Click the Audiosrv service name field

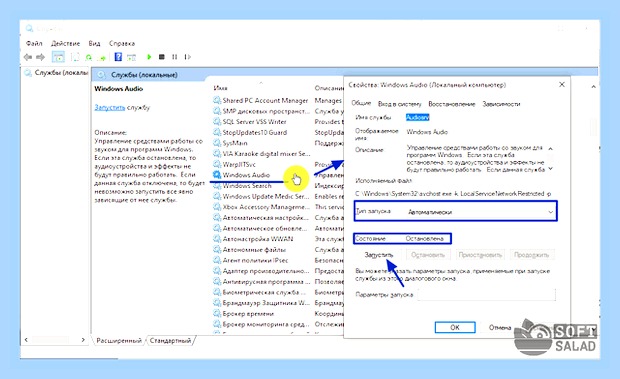tap(417, 117)
